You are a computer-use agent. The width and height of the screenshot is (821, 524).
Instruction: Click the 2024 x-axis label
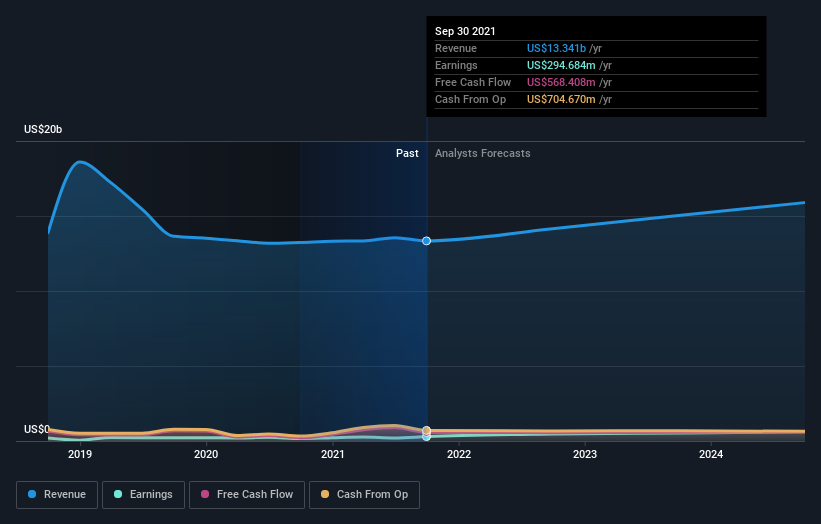click(711, 454)
